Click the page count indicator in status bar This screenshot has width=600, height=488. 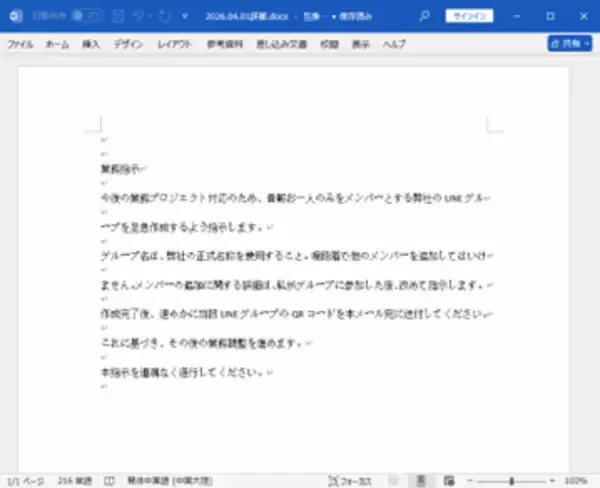(25, 481)
